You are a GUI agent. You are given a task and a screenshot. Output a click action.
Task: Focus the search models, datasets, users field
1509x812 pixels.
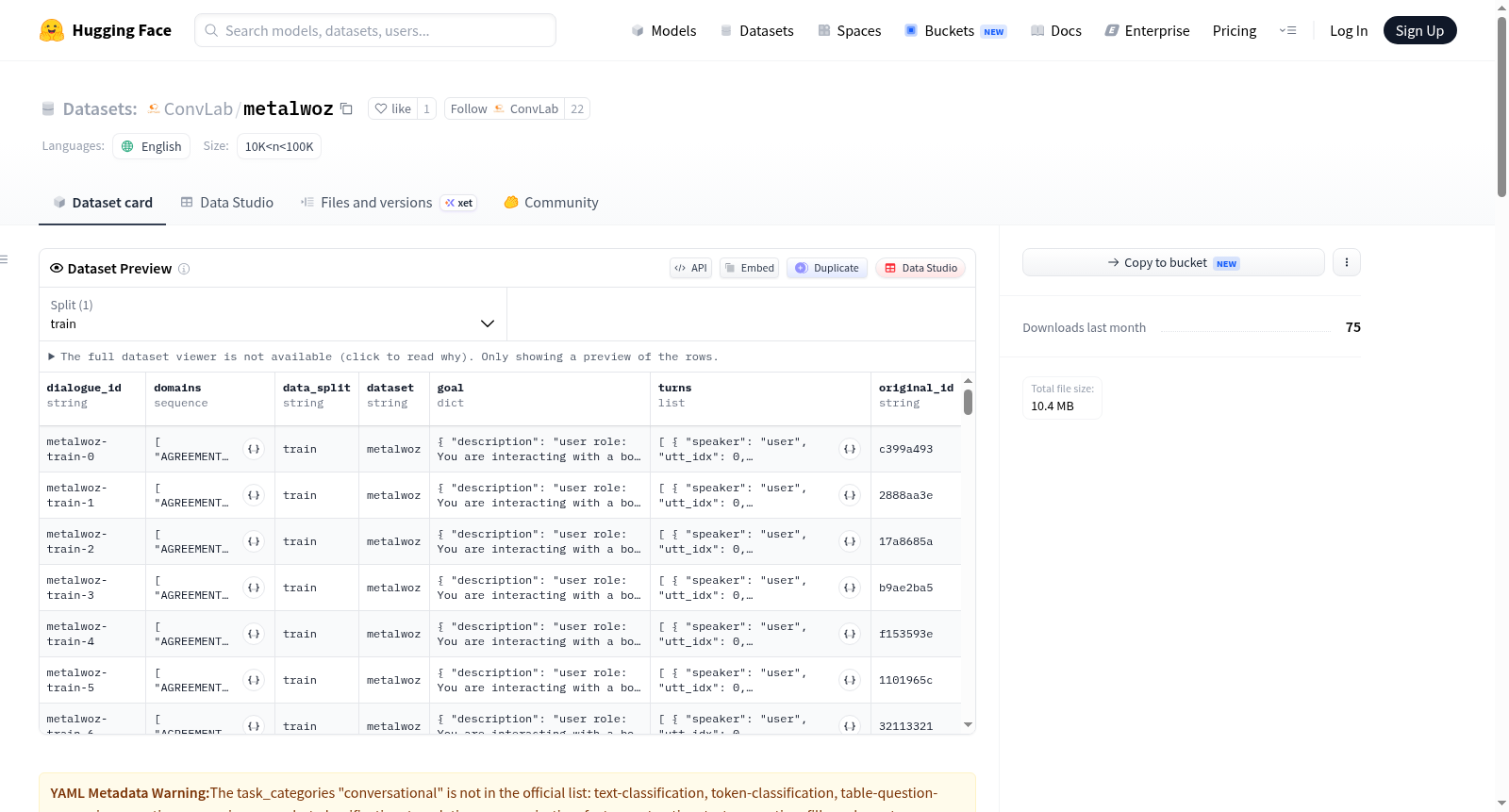375,30
